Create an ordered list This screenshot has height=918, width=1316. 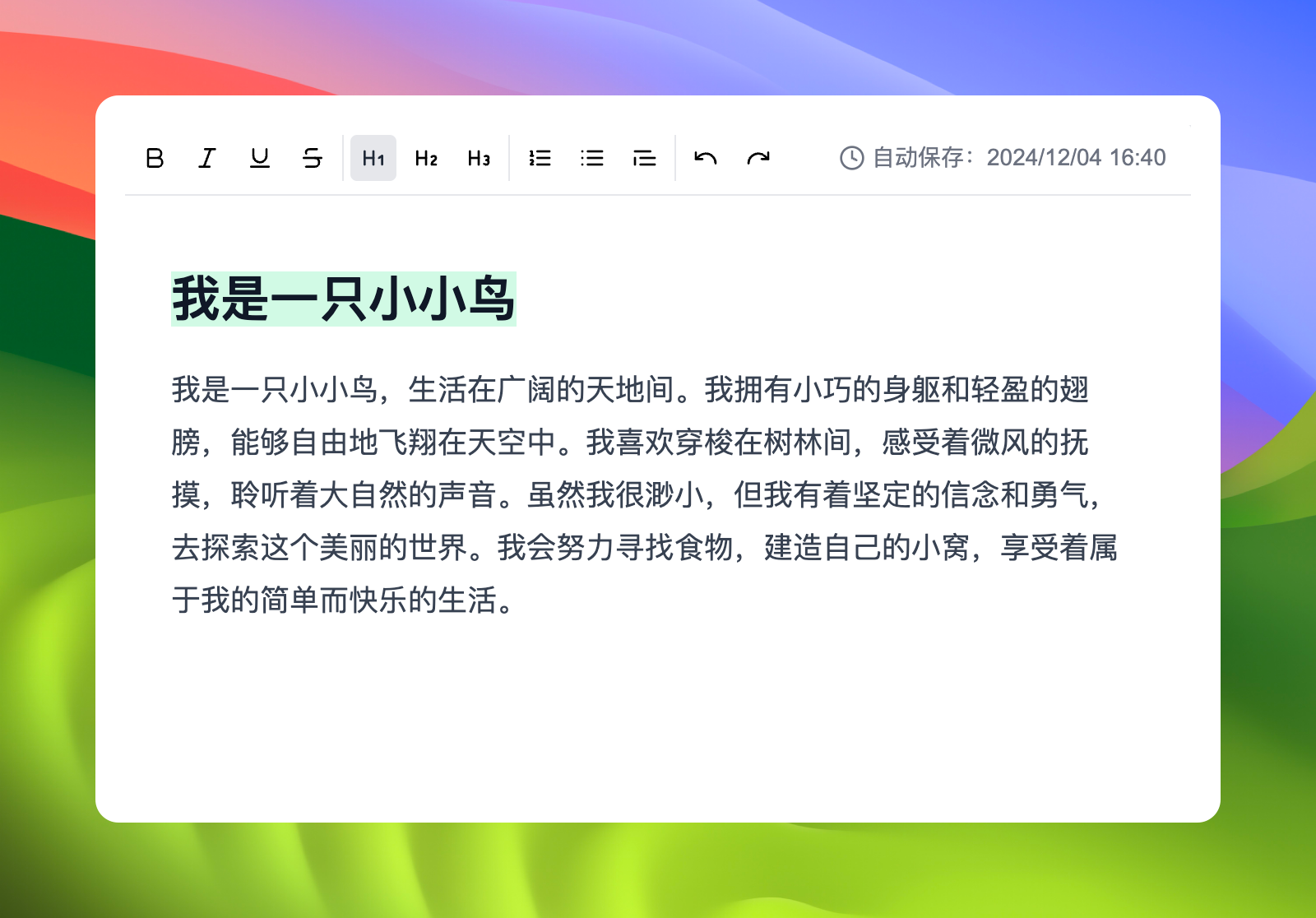pos(540,158)
